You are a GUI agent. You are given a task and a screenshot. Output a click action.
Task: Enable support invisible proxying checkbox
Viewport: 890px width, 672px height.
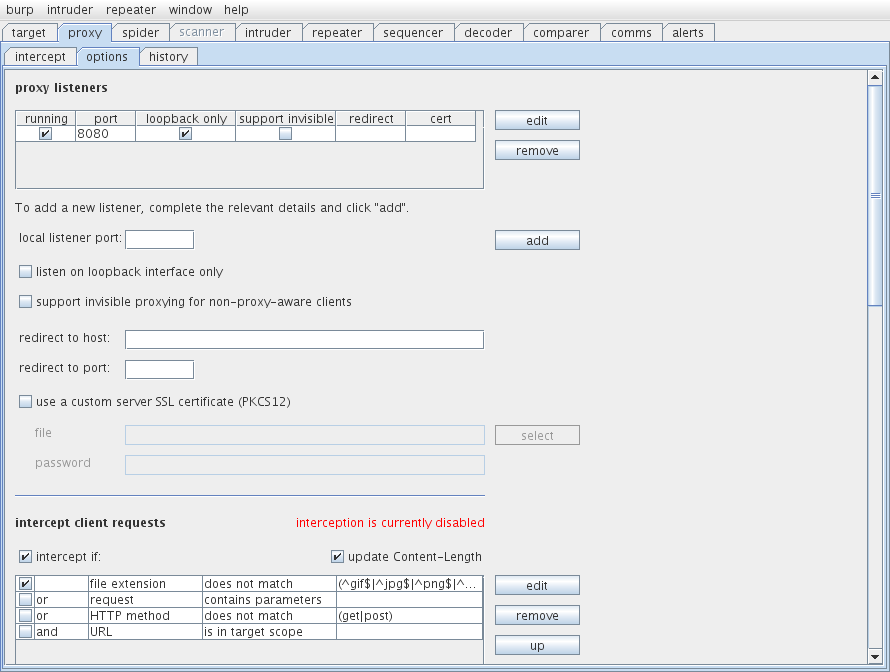click(x=26, y=302)
